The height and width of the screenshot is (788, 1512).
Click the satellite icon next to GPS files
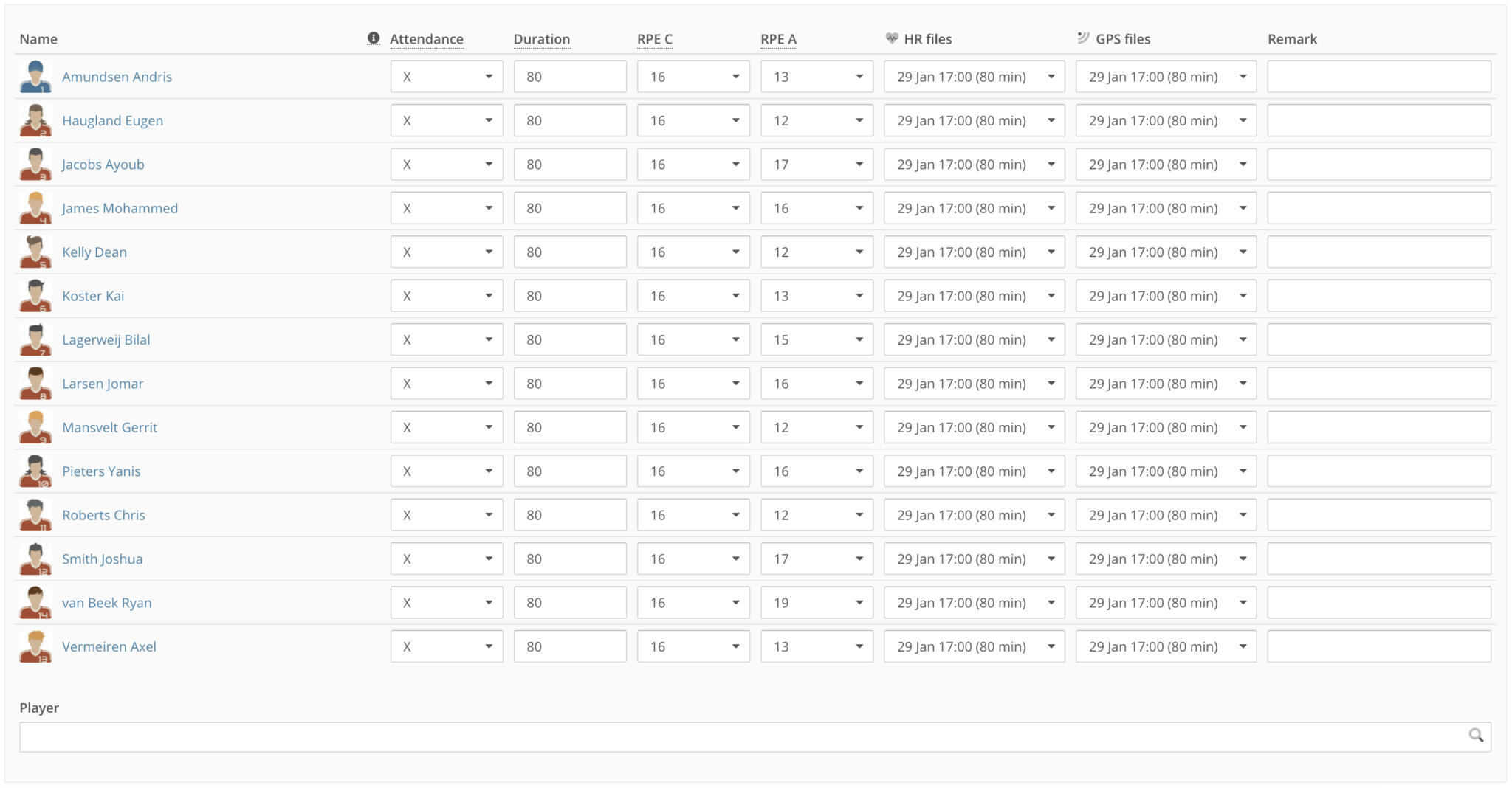[1083, 38]
